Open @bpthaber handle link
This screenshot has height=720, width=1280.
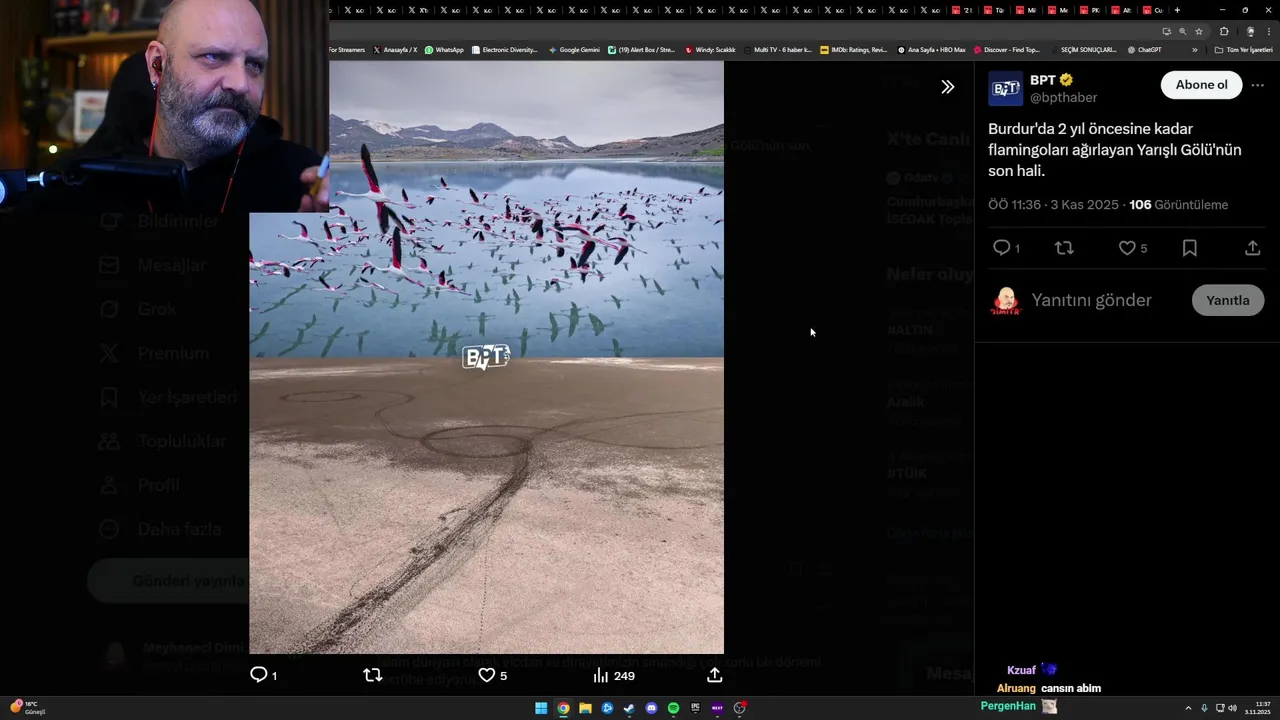coord(1063,98)
